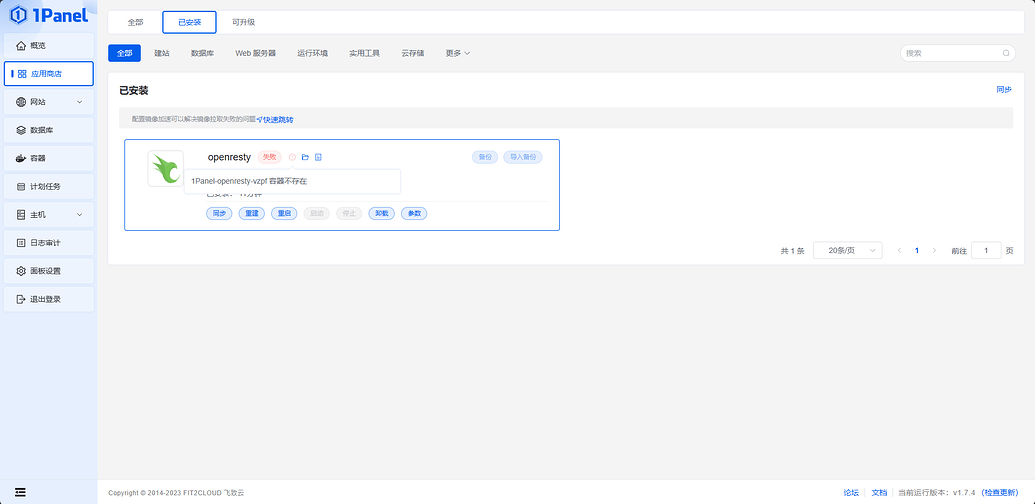This screenshot has height=504, width=1035.
Task: Click 退出登录 to log out
Action: click(x=49, y=299)
